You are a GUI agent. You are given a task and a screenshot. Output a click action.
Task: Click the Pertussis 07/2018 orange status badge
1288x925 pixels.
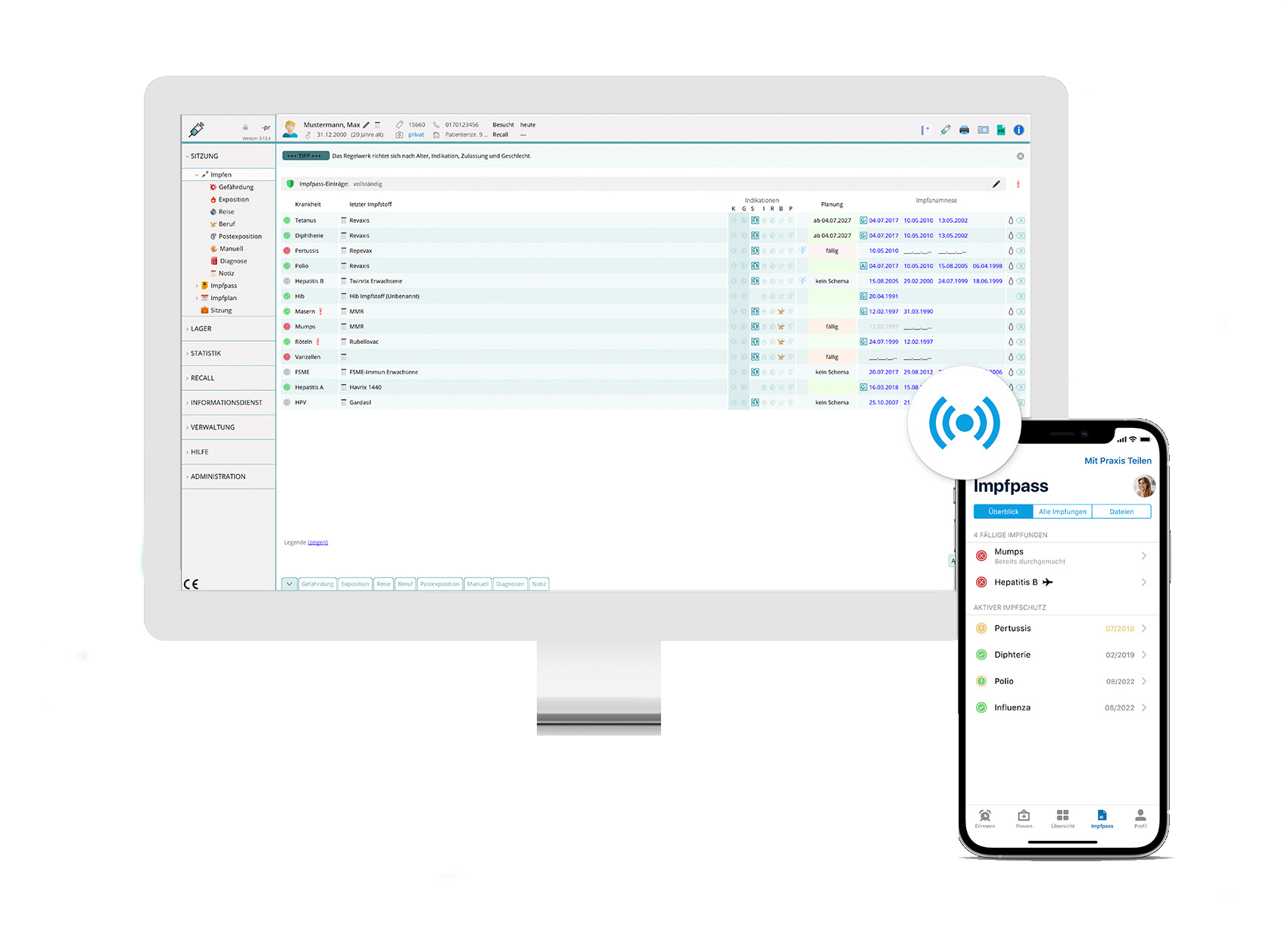pyautogui.click(x=1118, y=628)
